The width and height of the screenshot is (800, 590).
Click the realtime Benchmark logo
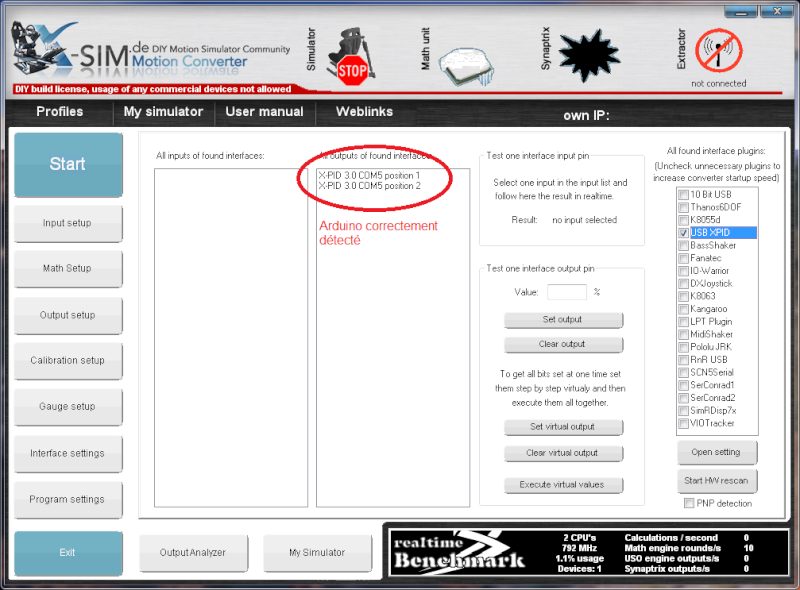(x=458, y=550)
